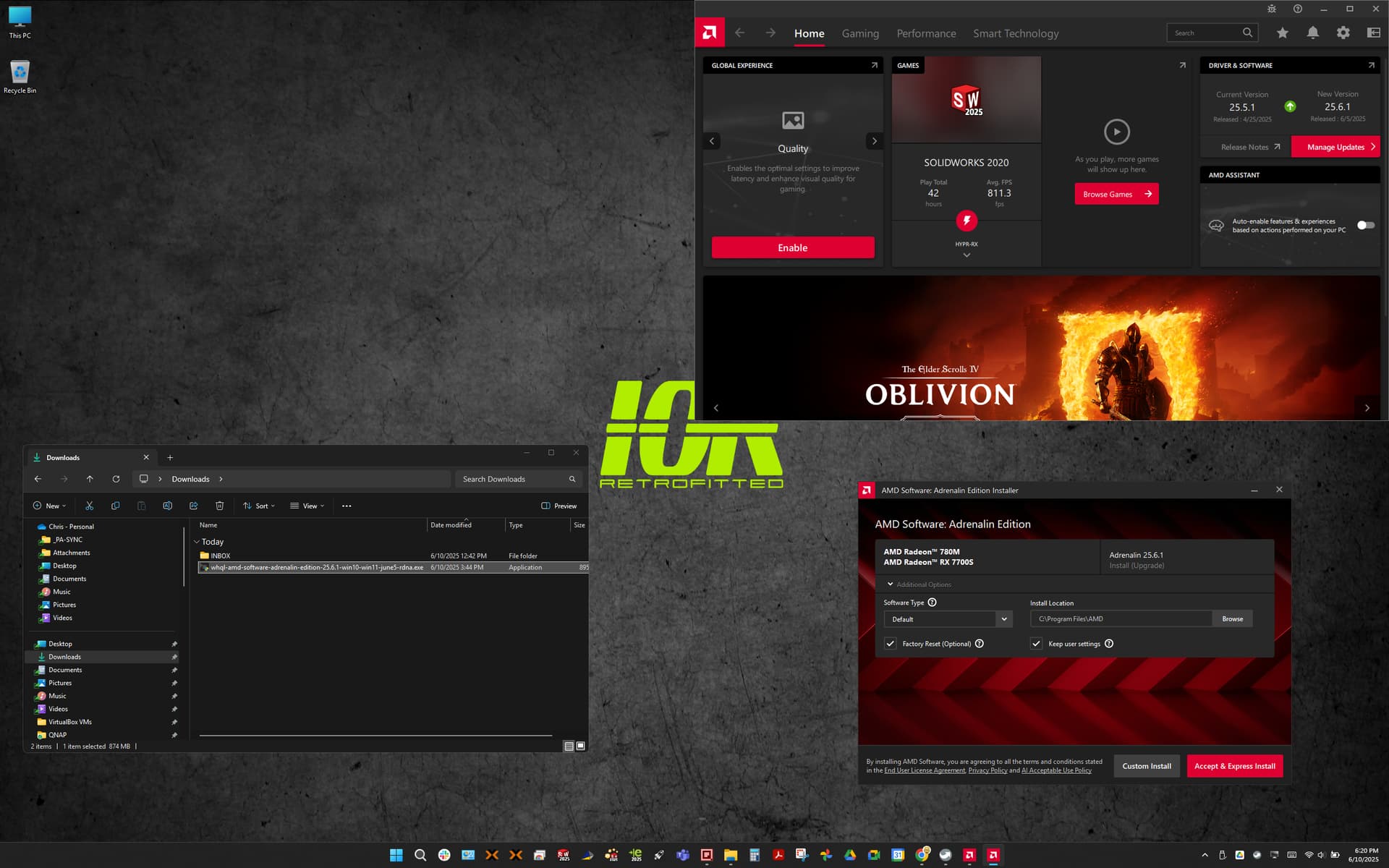Switch Explorer to large thumbnails layout
1389x868 pixels.
point(580,746)
